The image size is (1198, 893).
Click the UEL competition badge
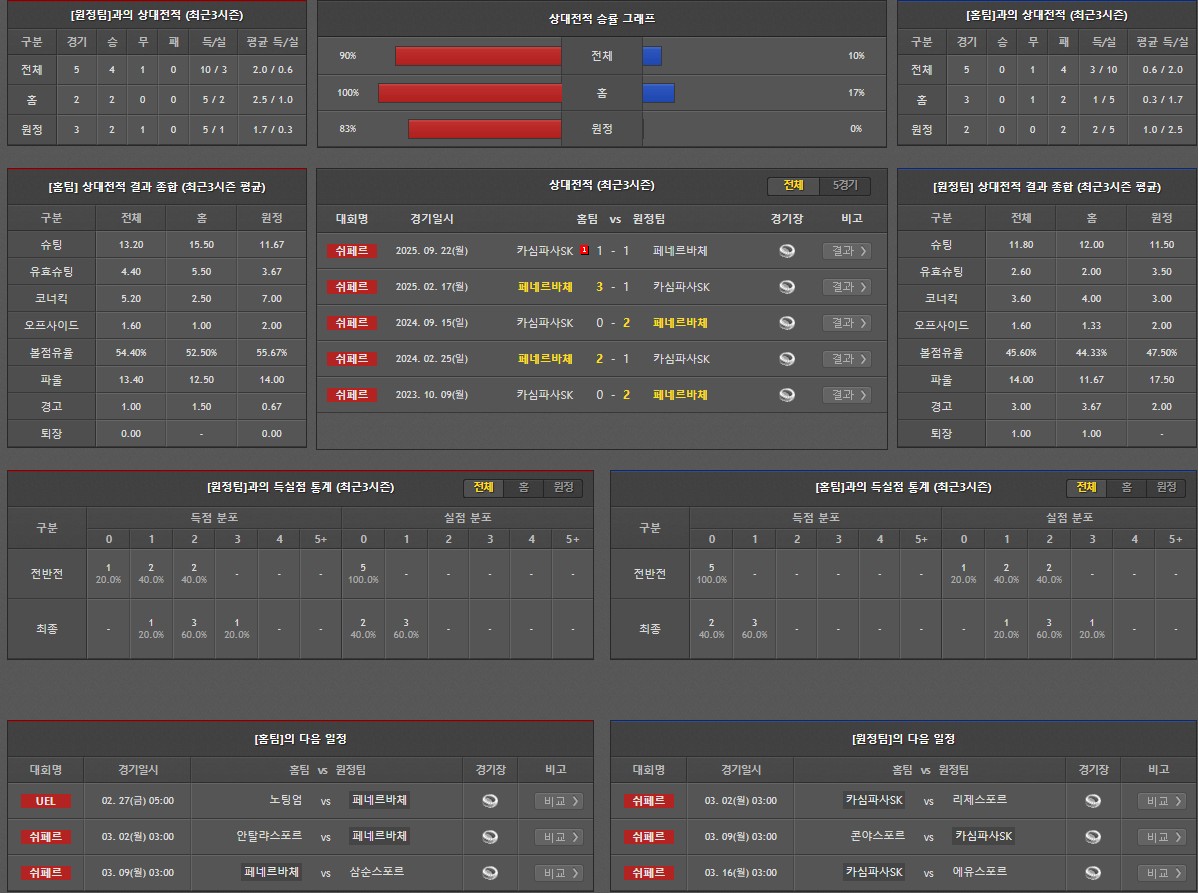pyautogui.click(x=45, y=801)
